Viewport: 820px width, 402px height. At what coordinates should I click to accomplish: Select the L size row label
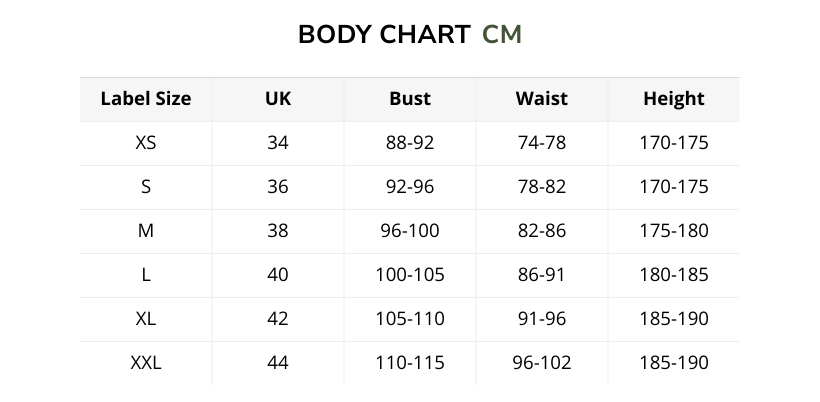pyautogui.click(x=146, y=275)
